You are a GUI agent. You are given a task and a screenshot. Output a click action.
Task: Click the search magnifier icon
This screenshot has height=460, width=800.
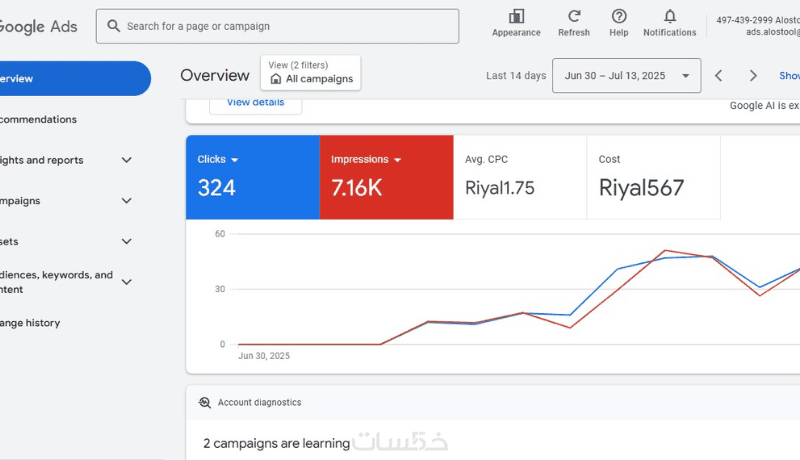114,26
